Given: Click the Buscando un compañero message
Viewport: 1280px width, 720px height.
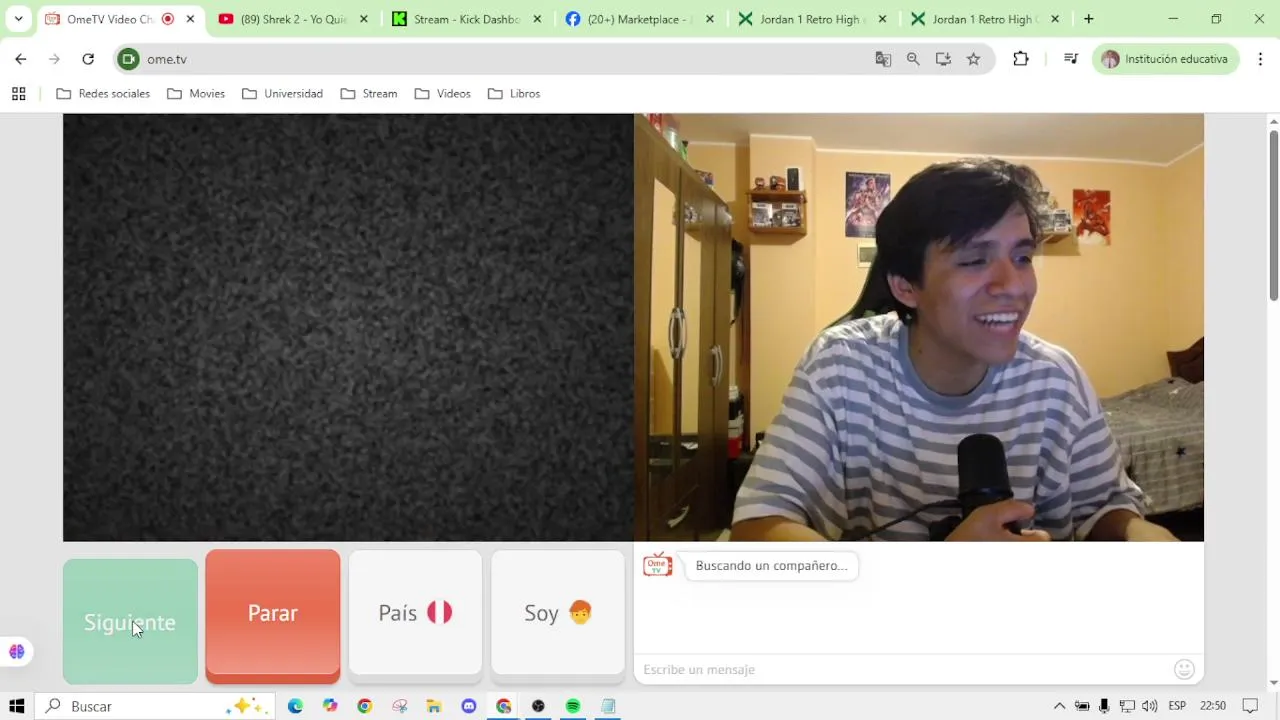Looking at the screenshot, I should point(771,566).
